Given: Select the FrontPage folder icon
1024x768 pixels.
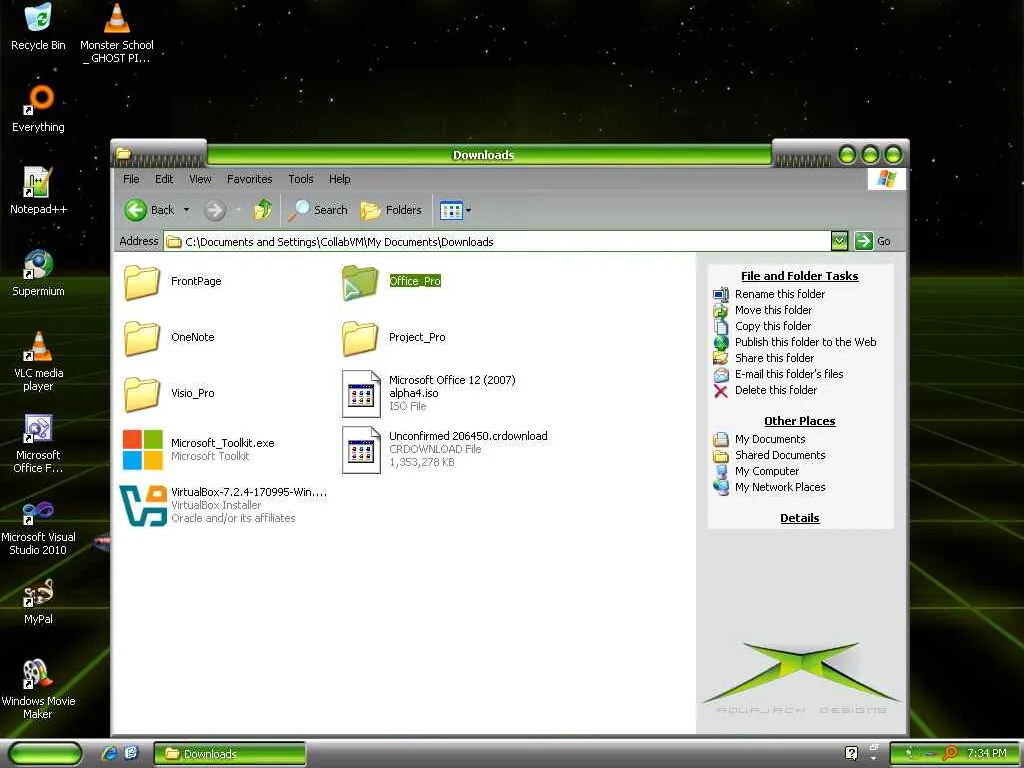Looking at the screenshot, I should (x=142, y=281).
